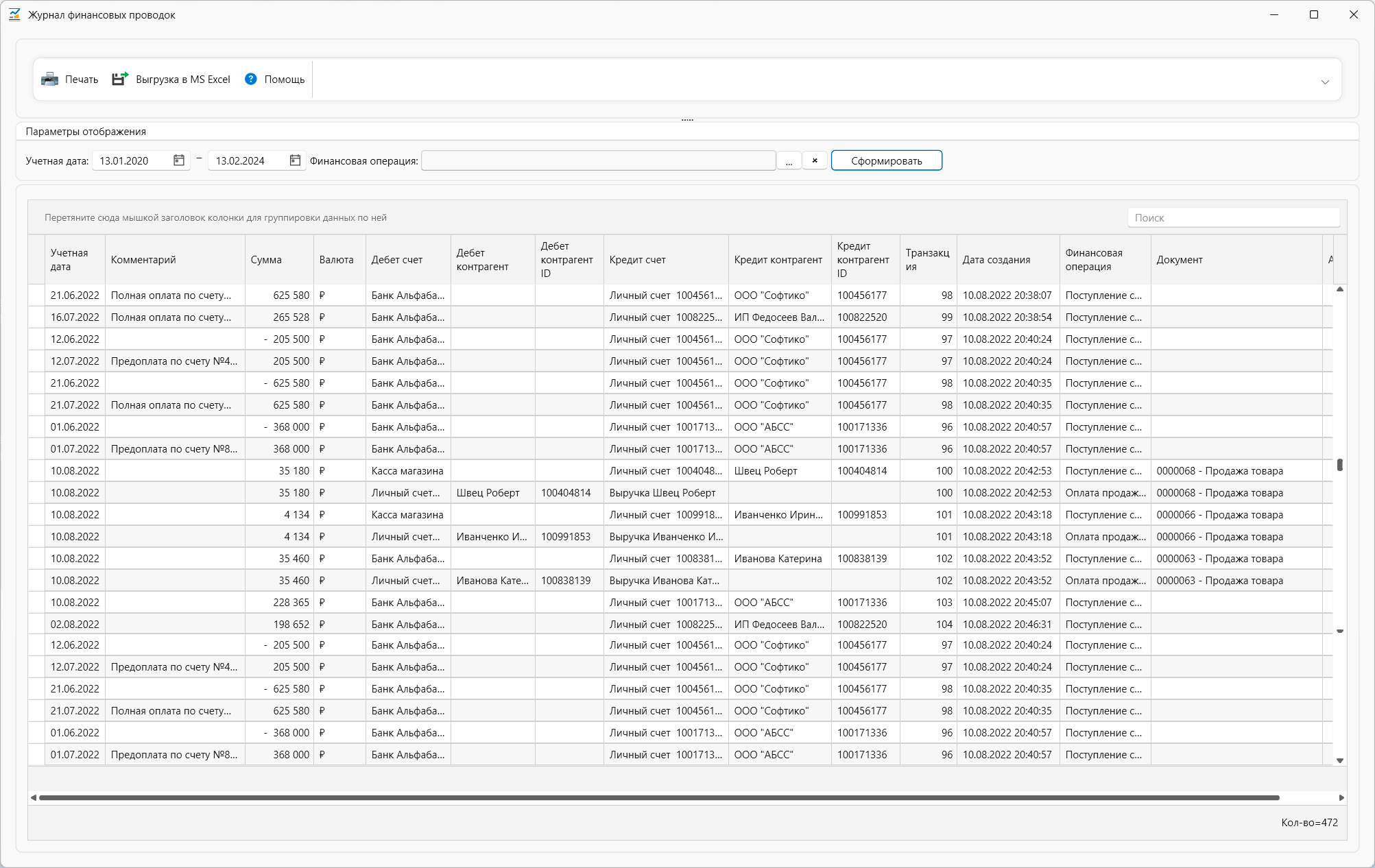The image size is (1375, 868).
Task: Click the splitter grip dots below toolbar
Action: pos(687,120)
